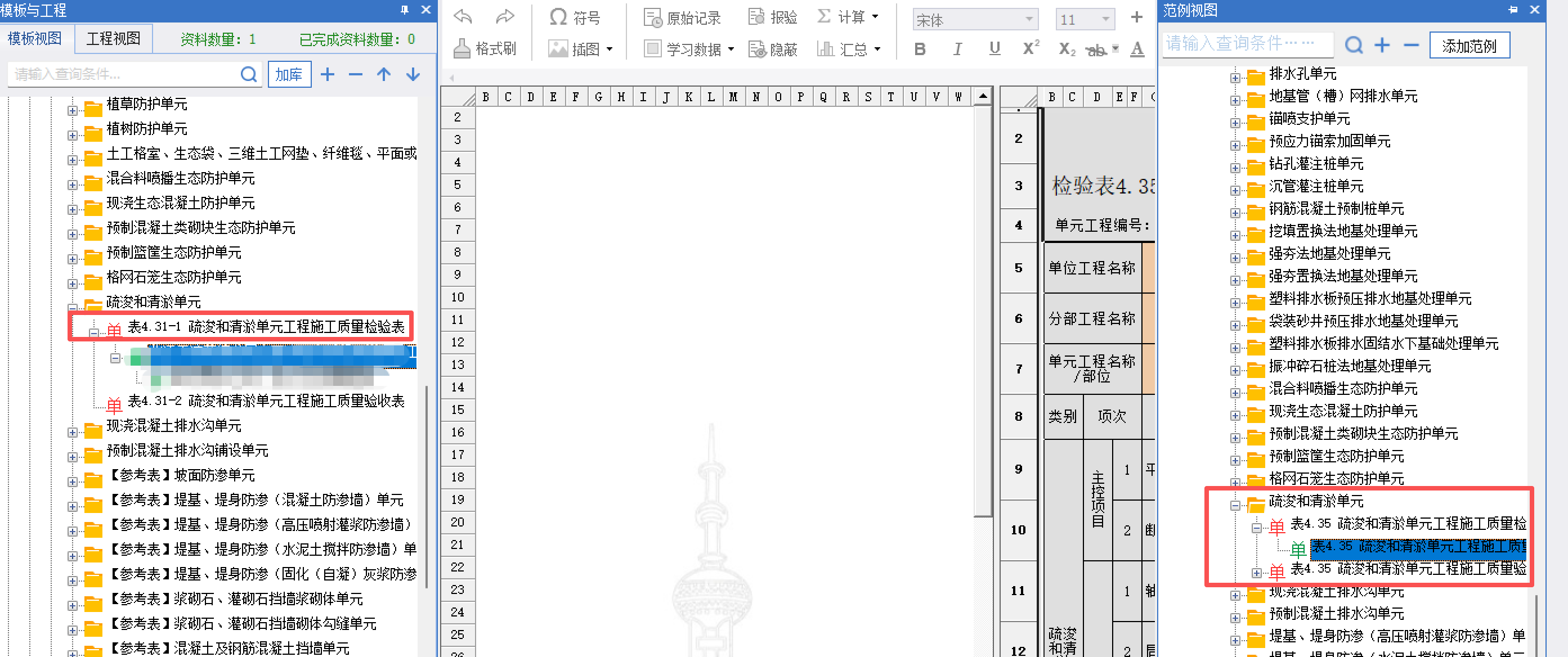
Task: Click the 添加范例 button
Action: [1469, 46]
